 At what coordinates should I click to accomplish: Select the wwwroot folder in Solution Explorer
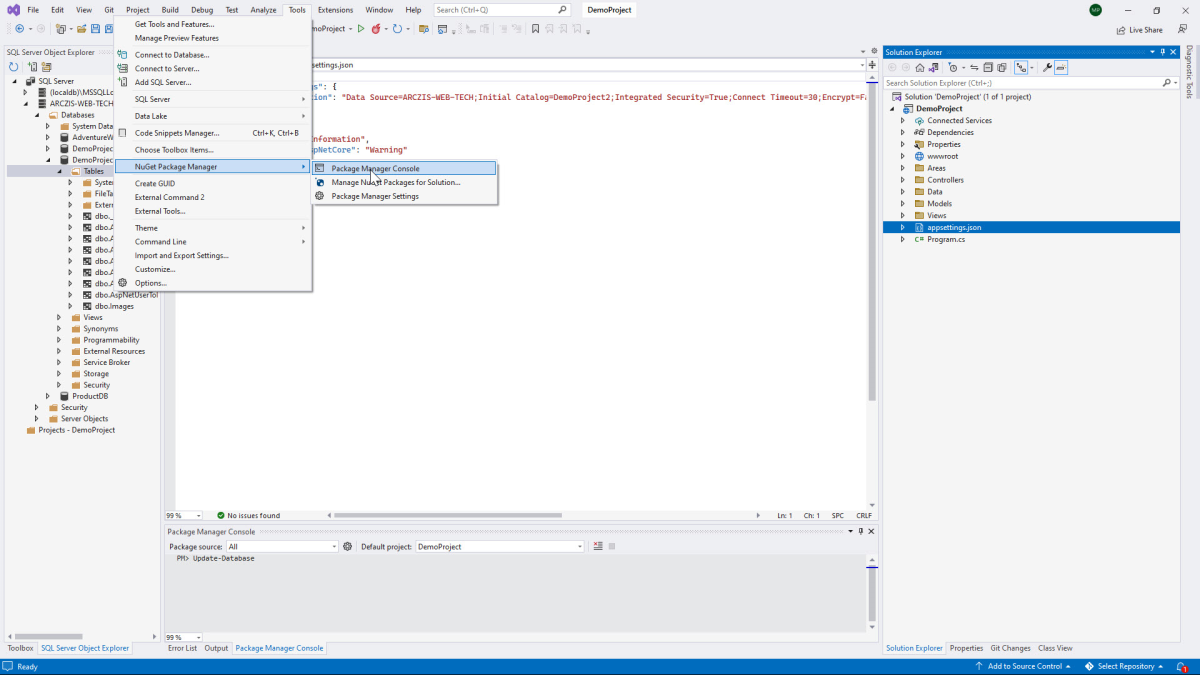coord(943,156)
